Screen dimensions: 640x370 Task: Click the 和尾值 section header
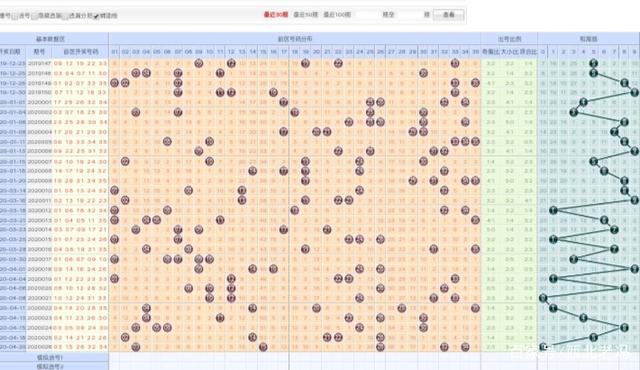[x=588, y=39]
